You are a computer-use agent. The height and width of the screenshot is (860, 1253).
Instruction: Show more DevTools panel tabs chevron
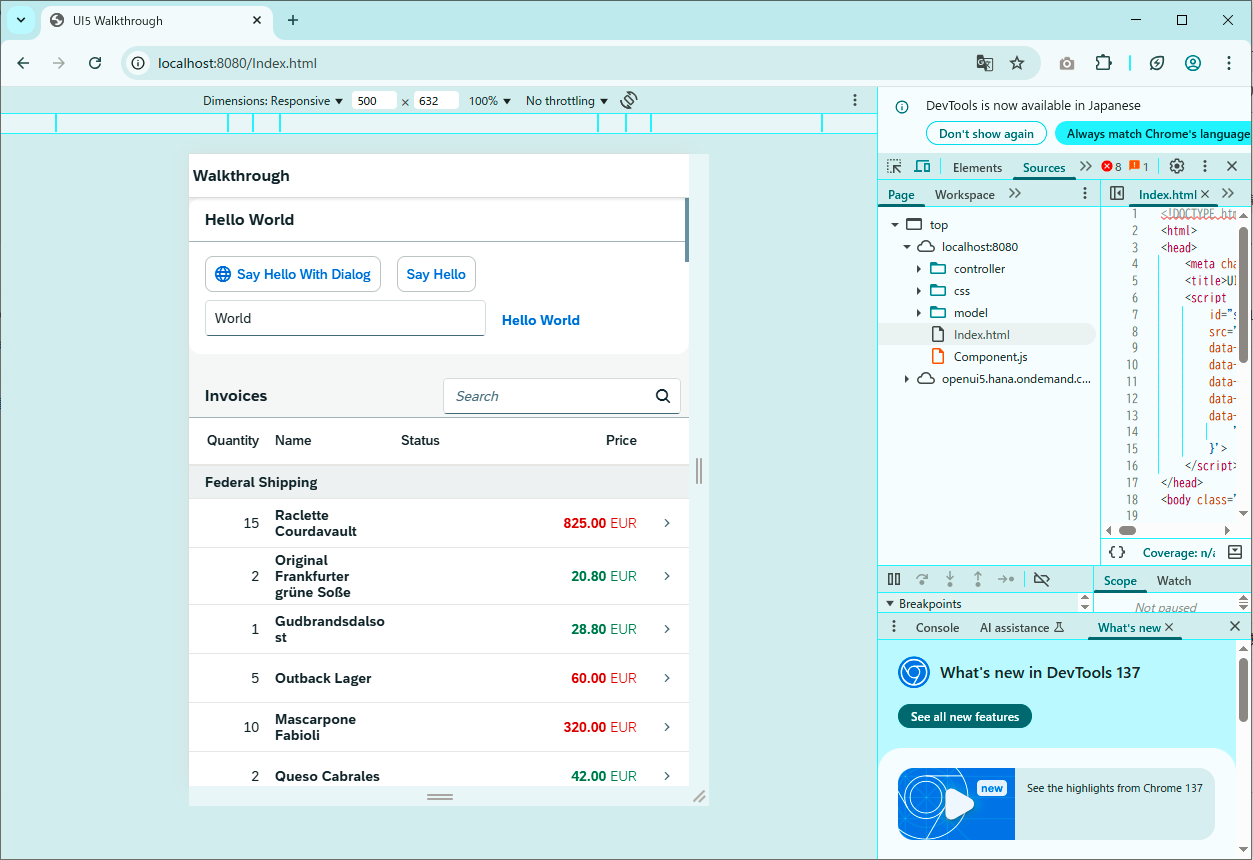point(1086,166)
